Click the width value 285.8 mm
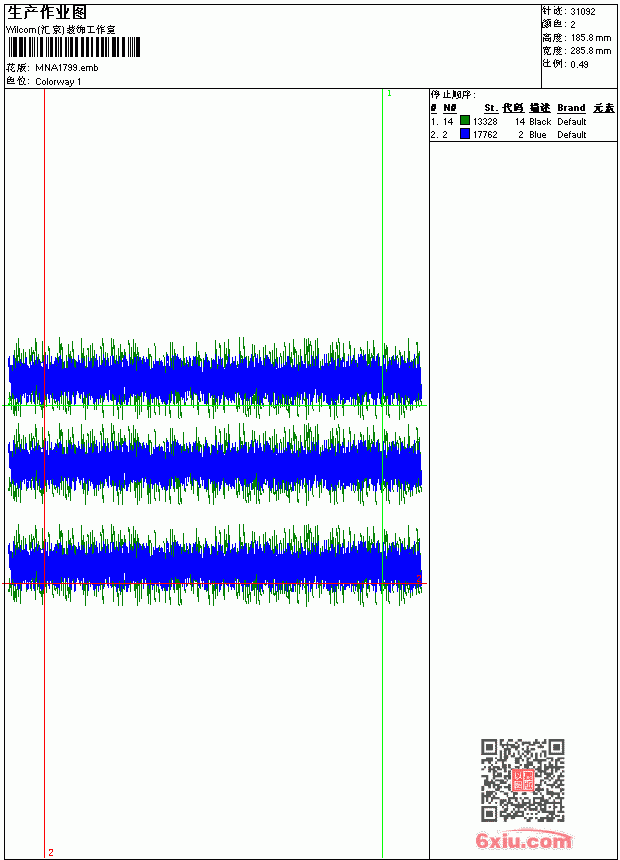The width and height of the screenshot is (620, 860). 591,51
